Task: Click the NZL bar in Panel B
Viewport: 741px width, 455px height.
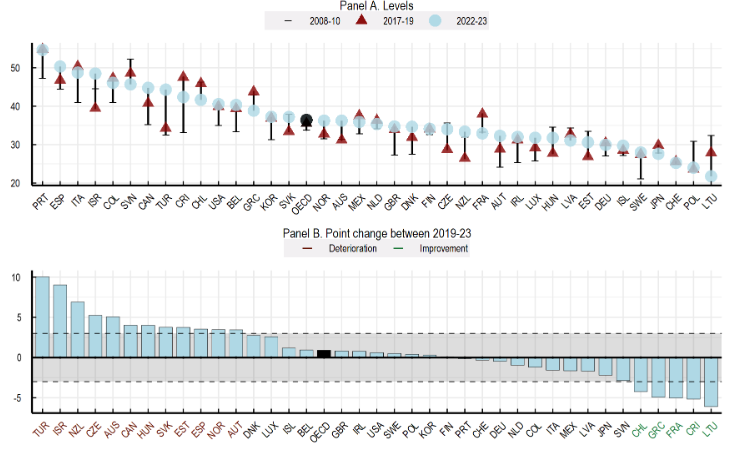Action: click(78, 329)
